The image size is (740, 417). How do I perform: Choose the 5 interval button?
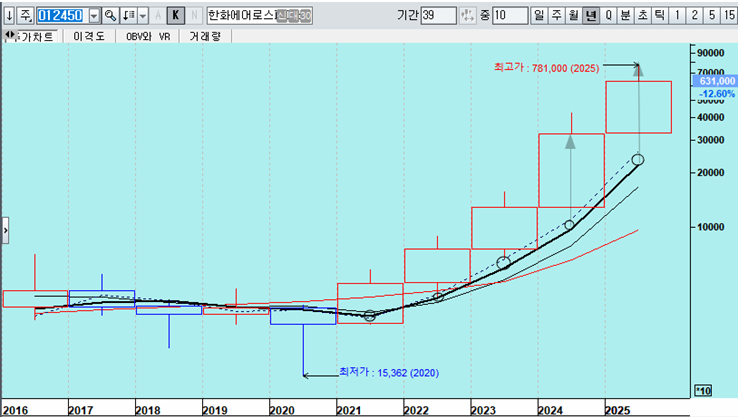[712, 16]
